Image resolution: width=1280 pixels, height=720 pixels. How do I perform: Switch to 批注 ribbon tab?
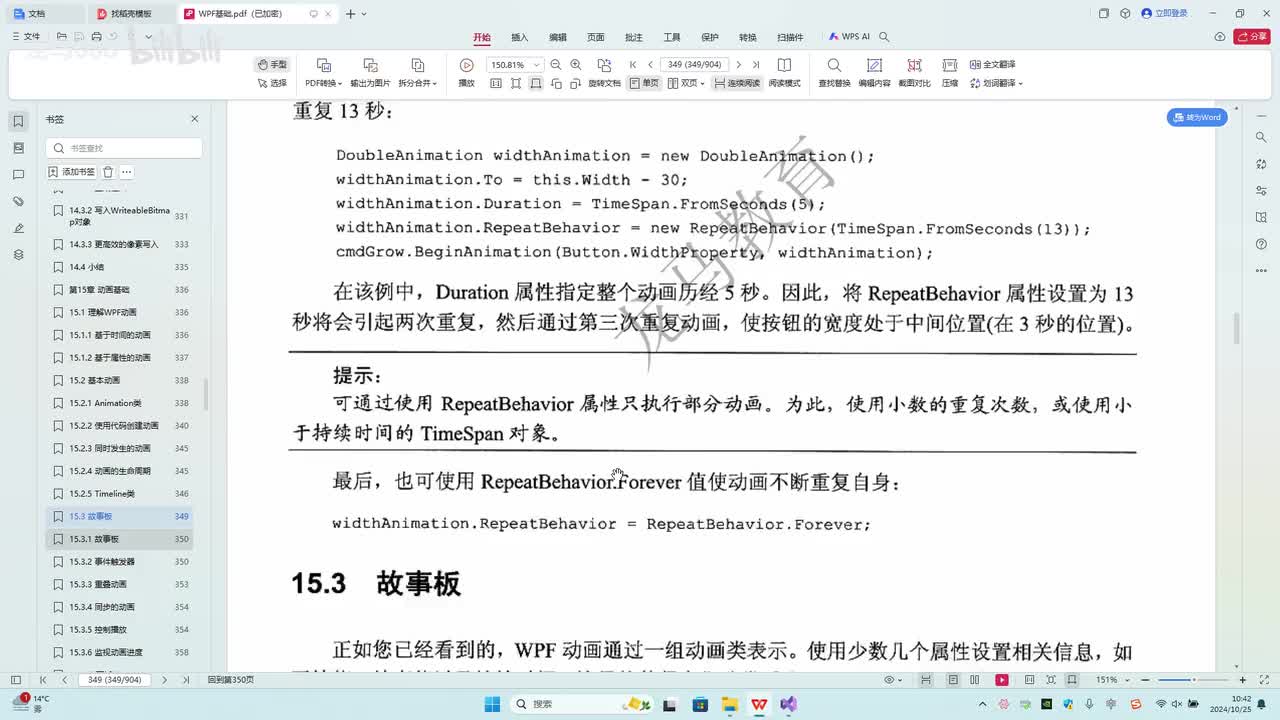634,37
